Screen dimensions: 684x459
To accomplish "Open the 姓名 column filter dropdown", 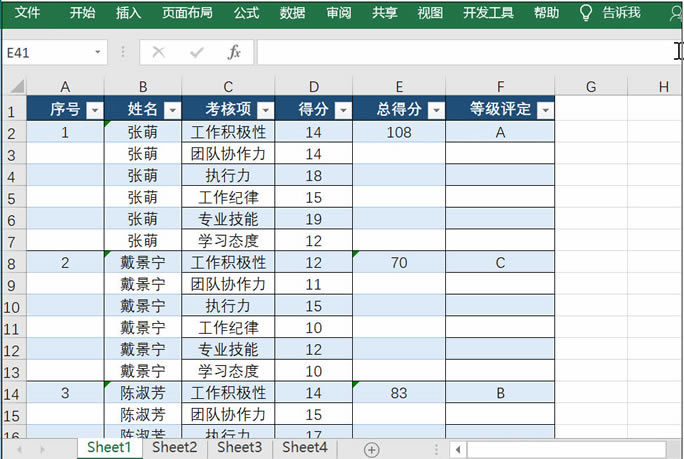I will (172, 110).
